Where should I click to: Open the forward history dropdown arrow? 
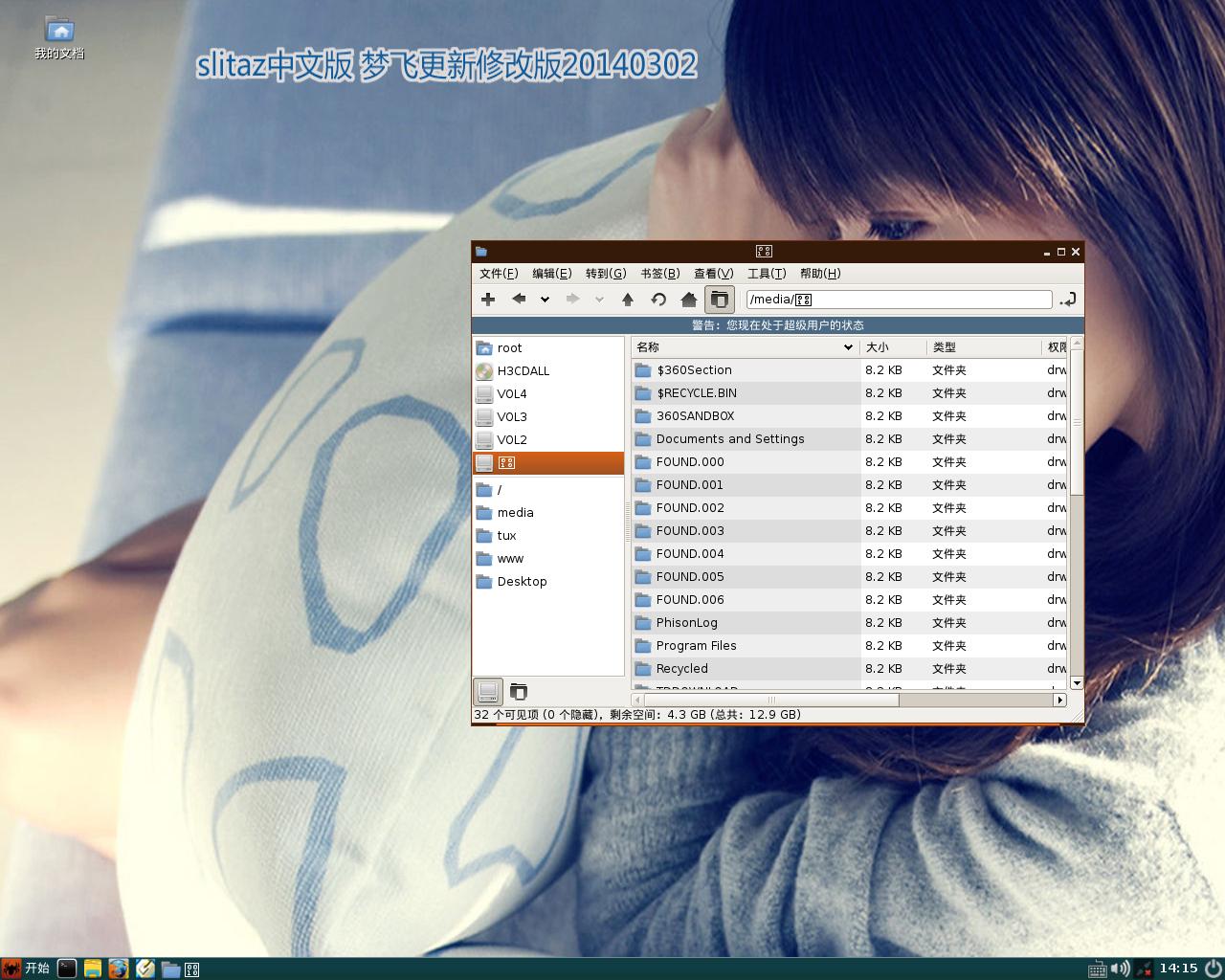click(x=599, y=300)
